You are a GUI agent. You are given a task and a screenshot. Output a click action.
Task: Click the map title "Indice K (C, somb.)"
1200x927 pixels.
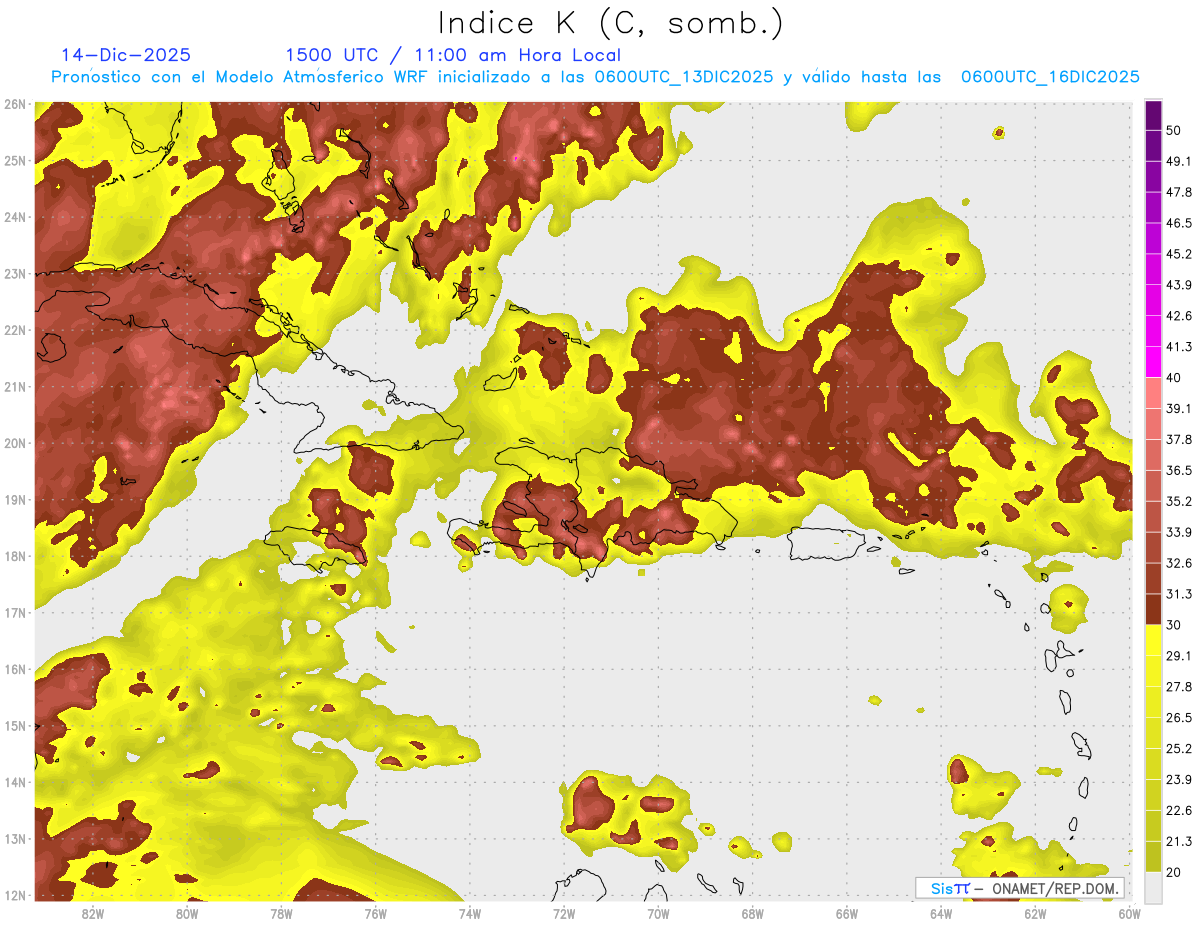coord(611,23)
